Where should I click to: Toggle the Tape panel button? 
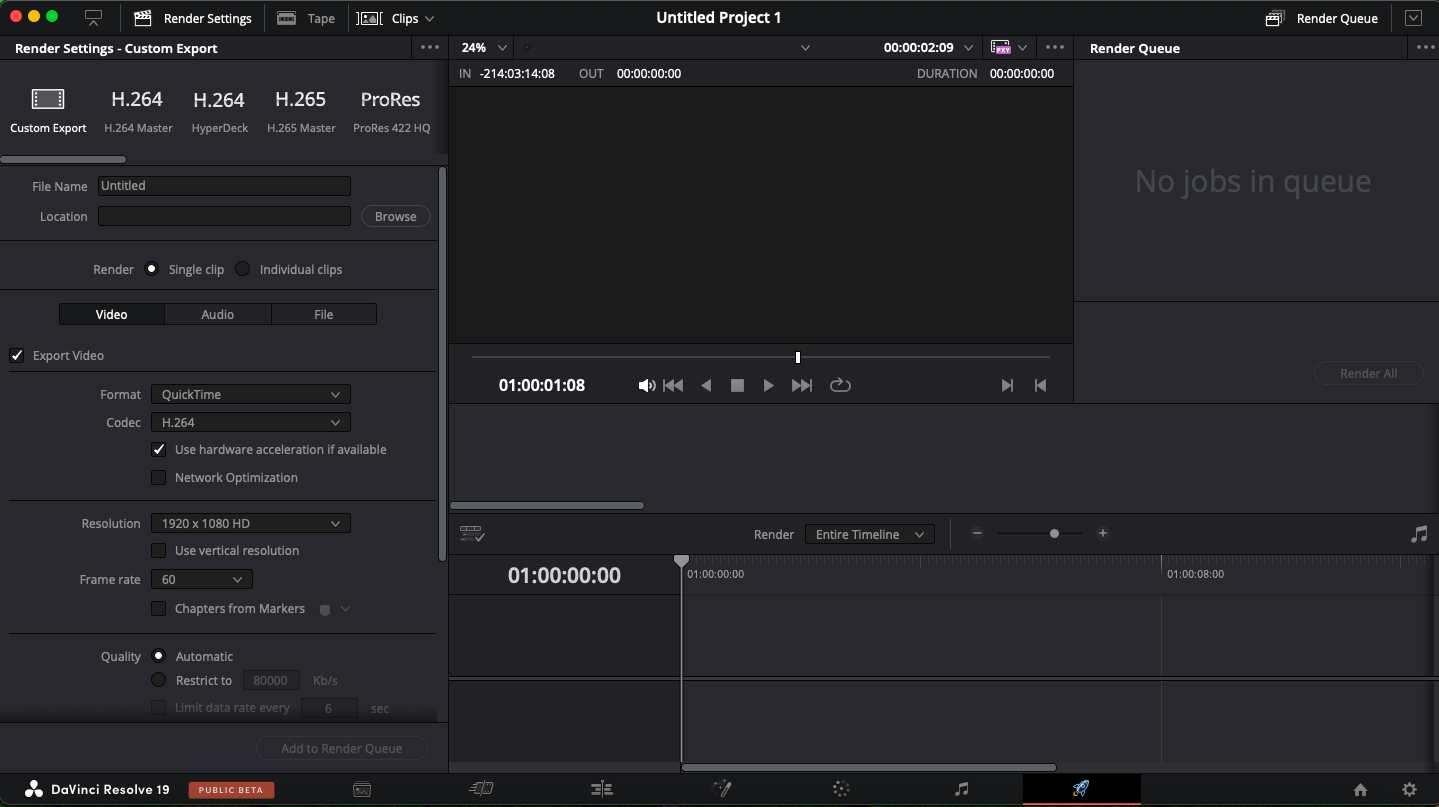point(306,18)
